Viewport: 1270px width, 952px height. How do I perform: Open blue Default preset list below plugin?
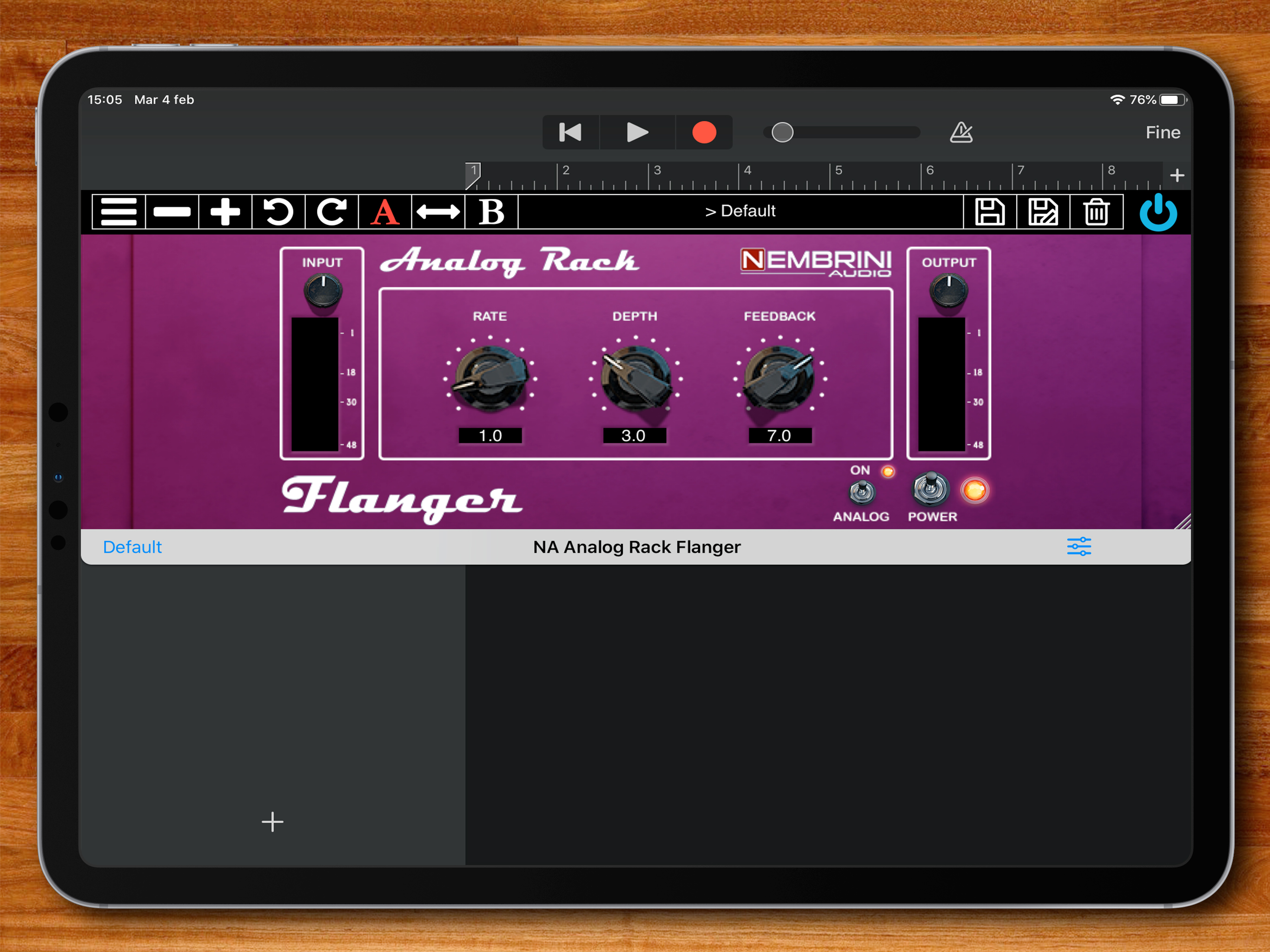coord(132,547)
